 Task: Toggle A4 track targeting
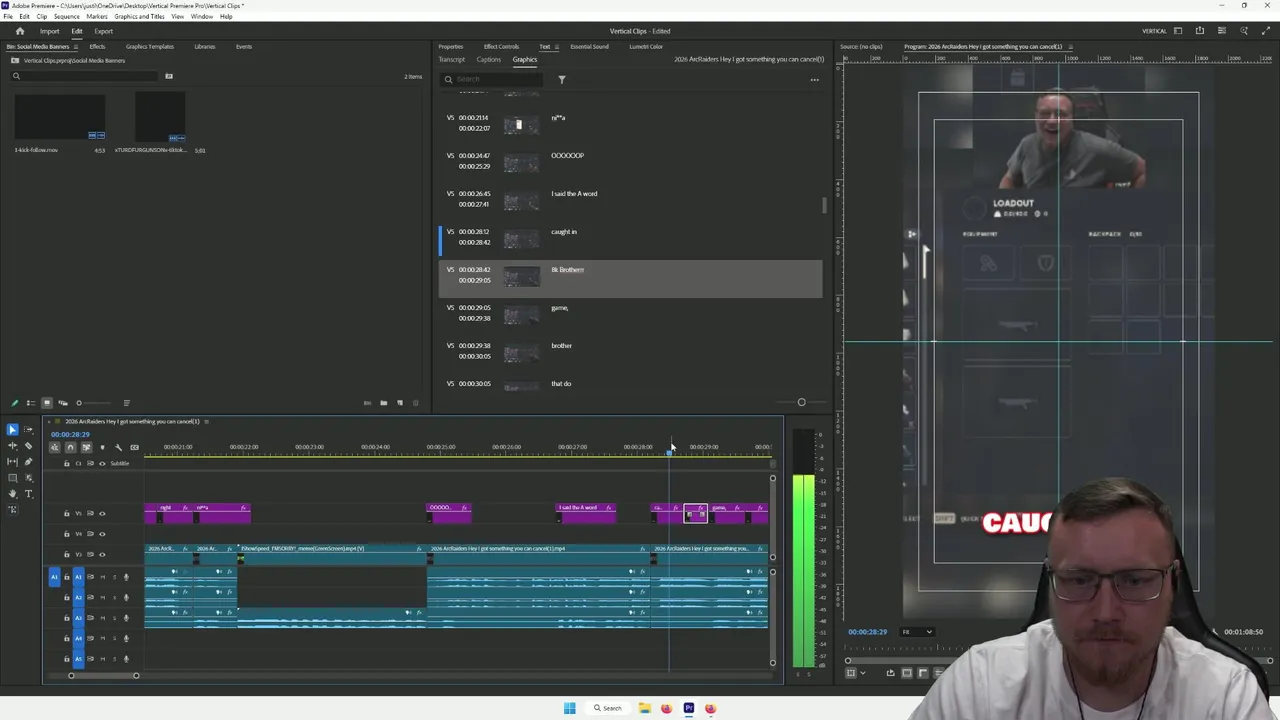[x=79, y=638]
